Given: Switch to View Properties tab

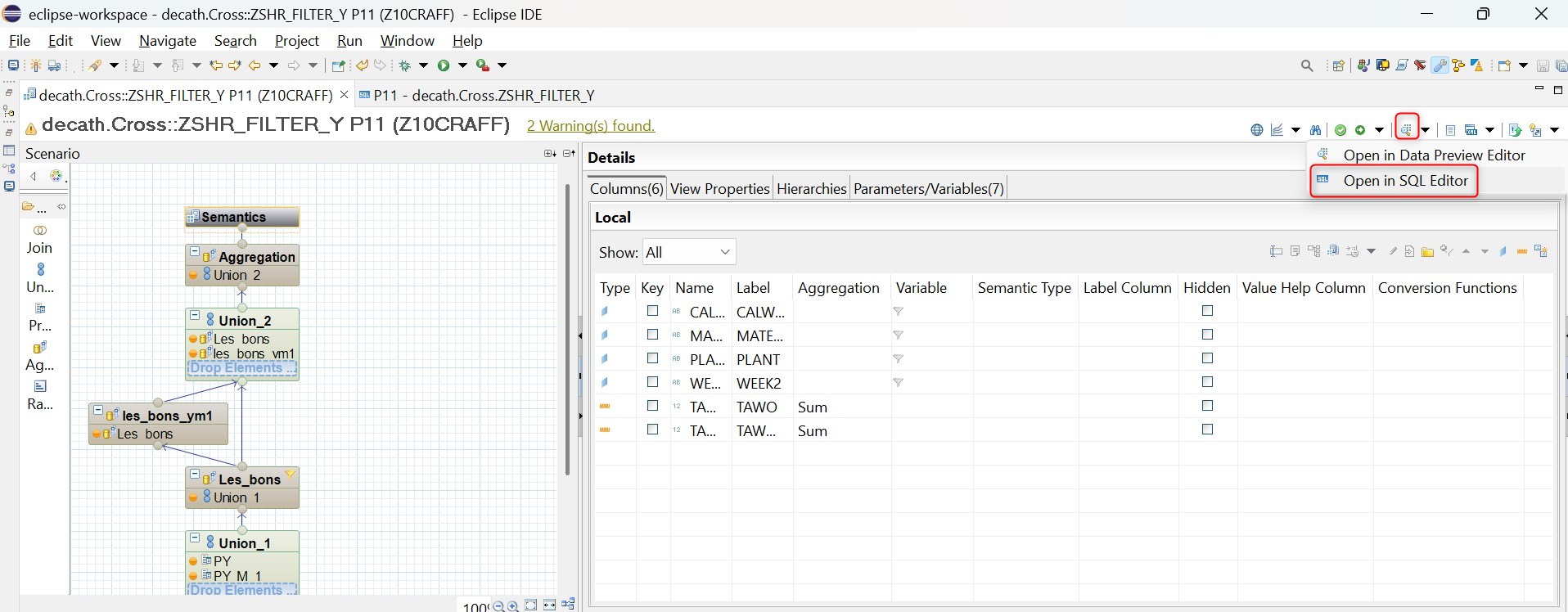Looking at the screenshot, I should tap(719, 189).
